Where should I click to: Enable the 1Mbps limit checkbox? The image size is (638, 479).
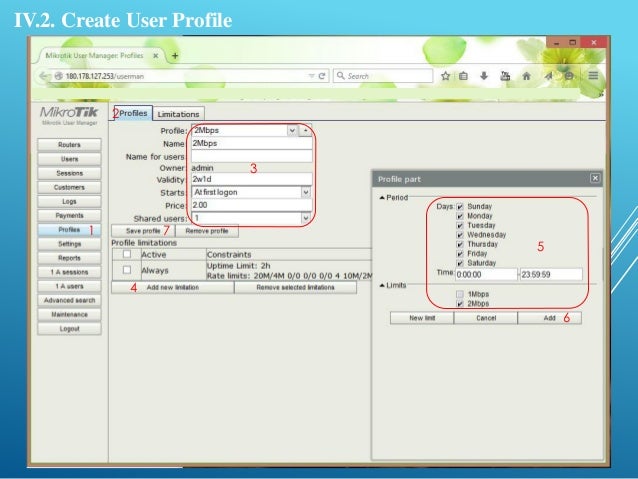460,294
